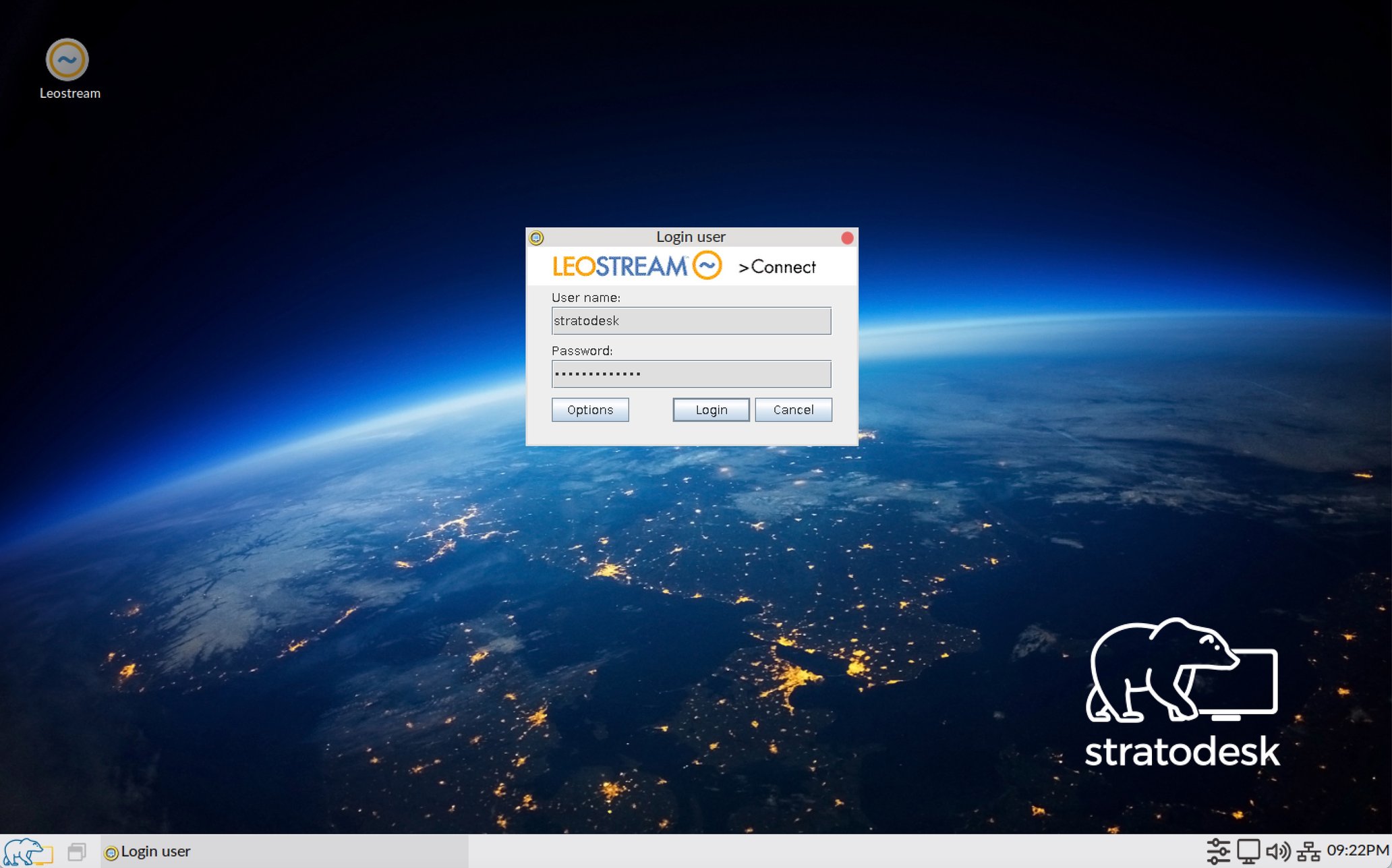The width and height of the screenshot is (1392, 868).
Task: Open the volume control in the system tray
Action: 1279,851
